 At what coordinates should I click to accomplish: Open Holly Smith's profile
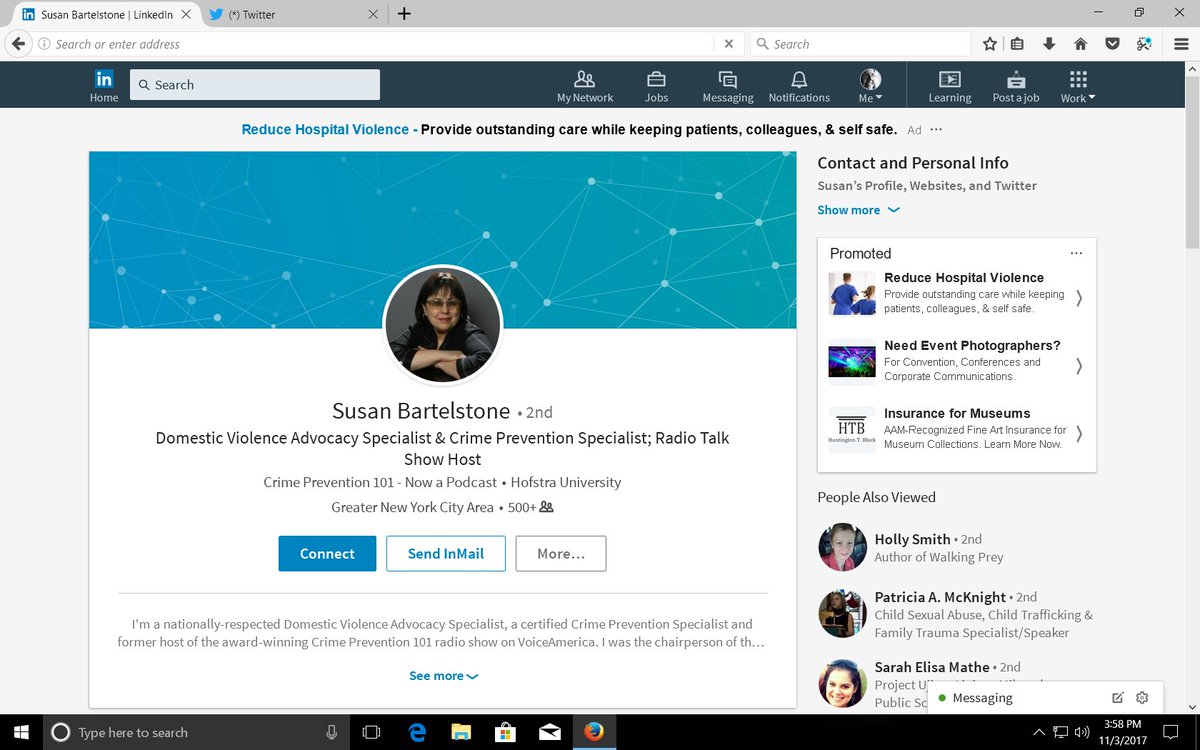pyautogui.click(x=912, y=539)
